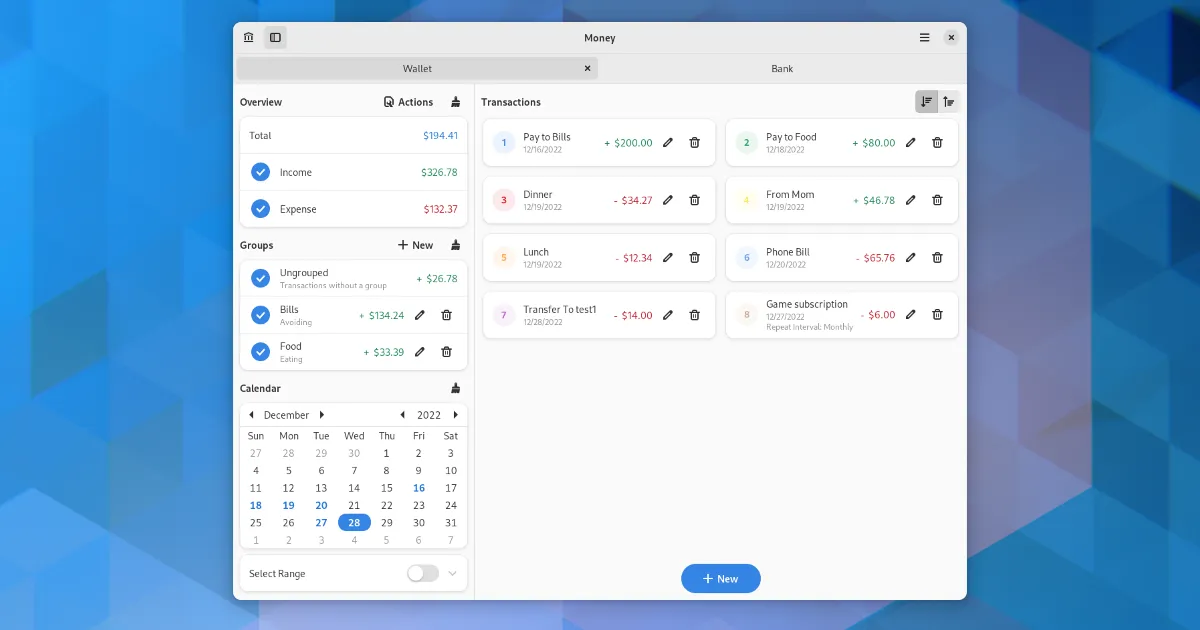Switch to the Bank account tab
Screen dimensions: 1200x630
782,69
